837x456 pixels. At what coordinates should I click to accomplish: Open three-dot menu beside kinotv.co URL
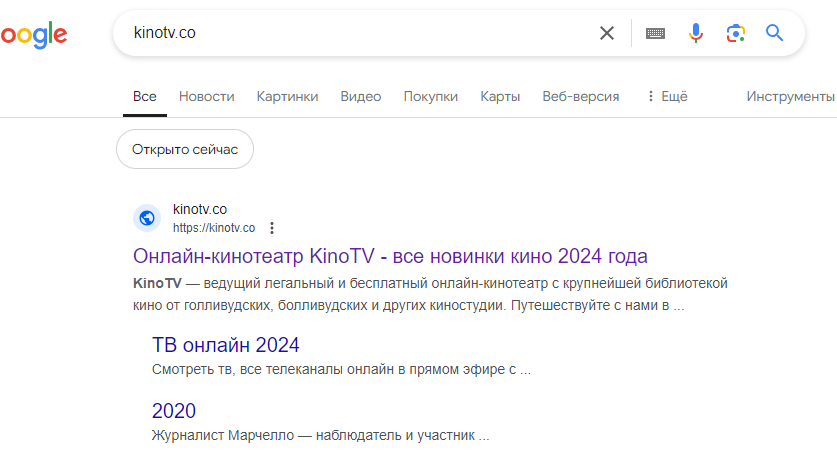tap(272, 228)
